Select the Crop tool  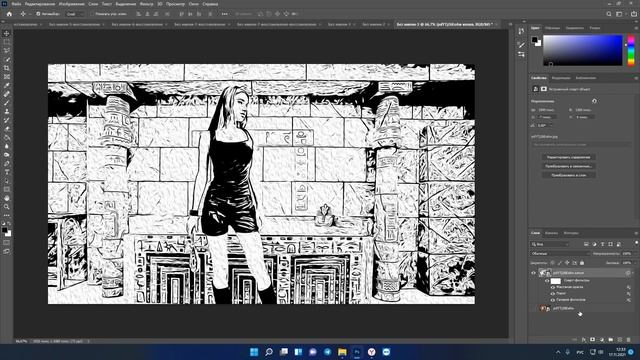(7, 68)
